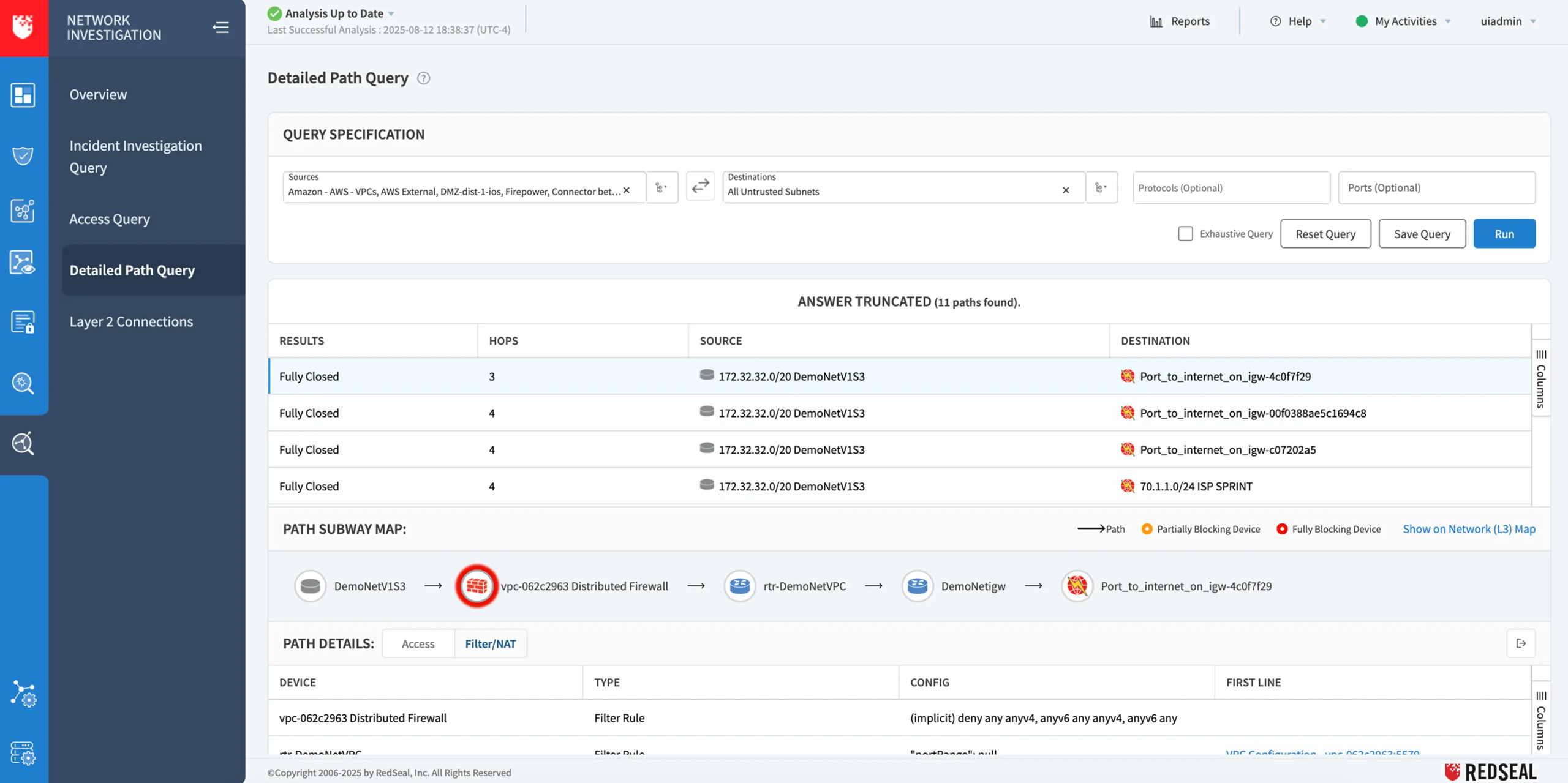
Task: Click the rtr-DemoNetVPC router node icon
Action: [x=740, y=586]
